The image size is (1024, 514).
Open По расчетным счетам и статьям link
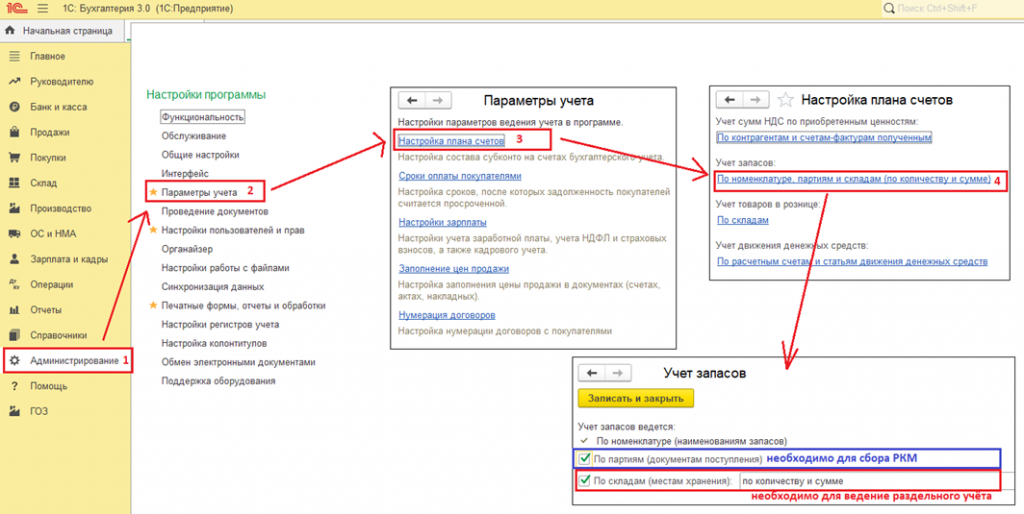click(x=852, y=261)
